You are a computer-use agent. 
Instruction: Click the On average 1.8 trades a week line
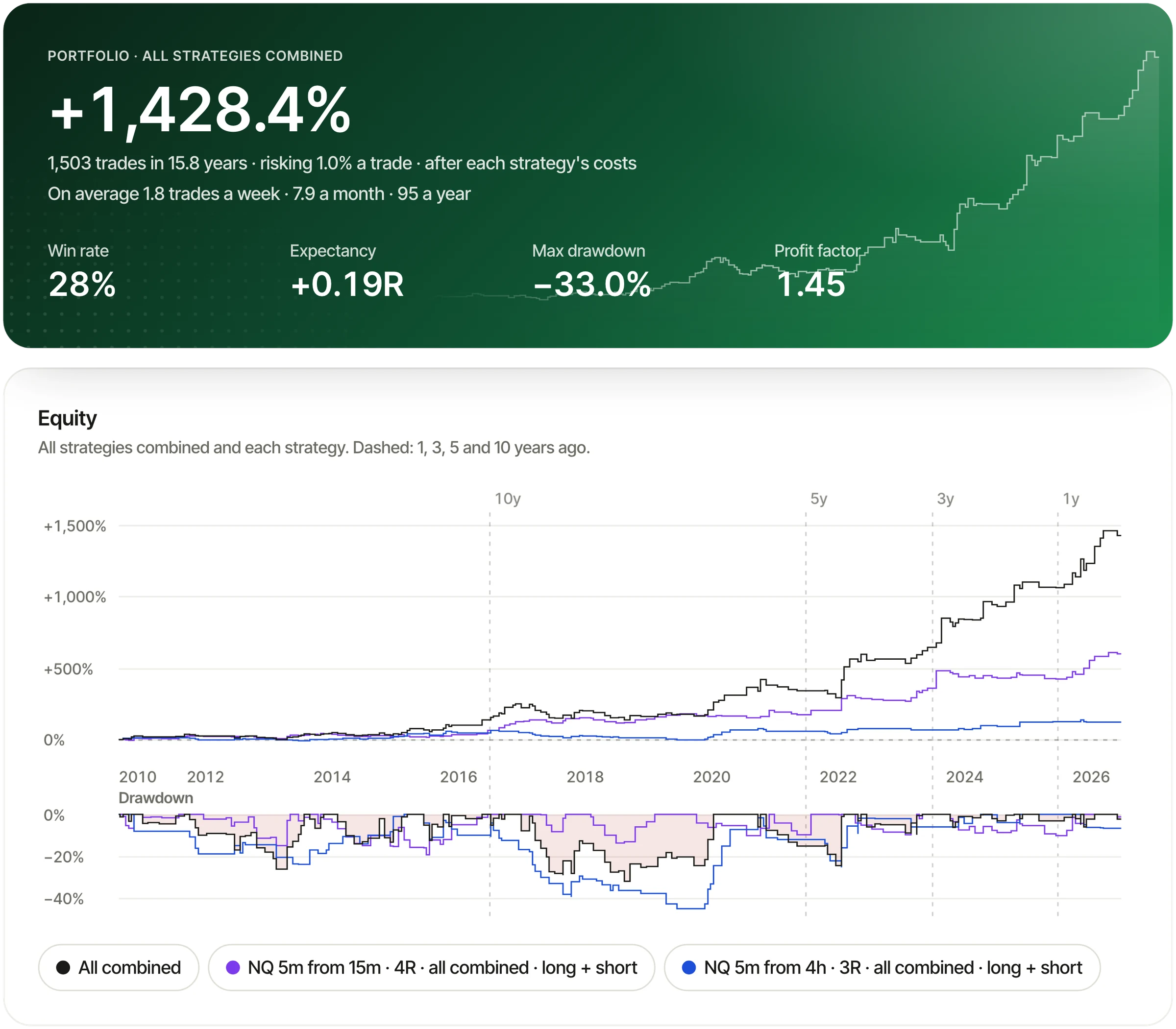(x=259, y=194)
